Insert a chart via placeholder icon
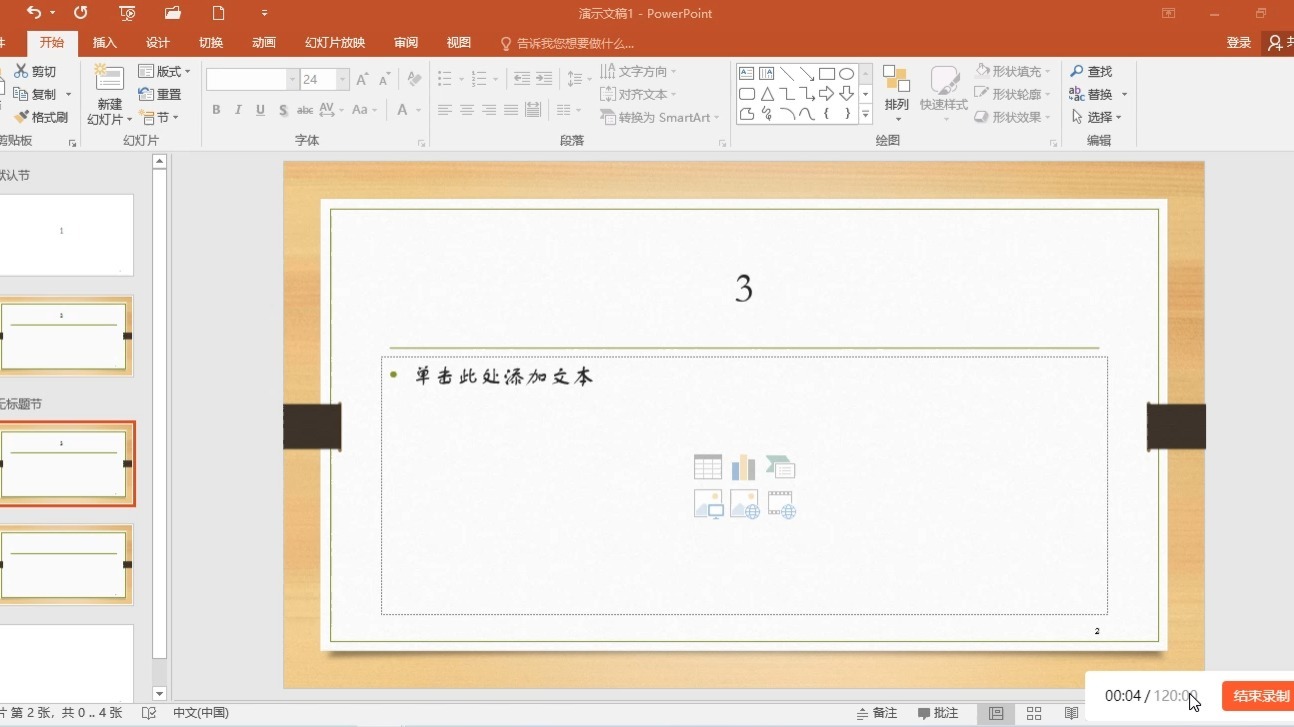The width and height of the screenshot is (1294, 727). tap(744, 467)
